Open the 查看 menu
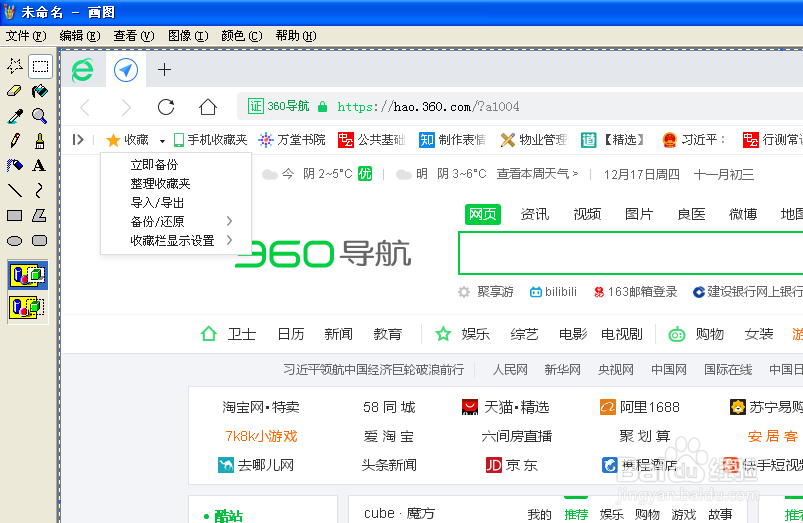Screen dimensions: 803x523 (134, 36)
